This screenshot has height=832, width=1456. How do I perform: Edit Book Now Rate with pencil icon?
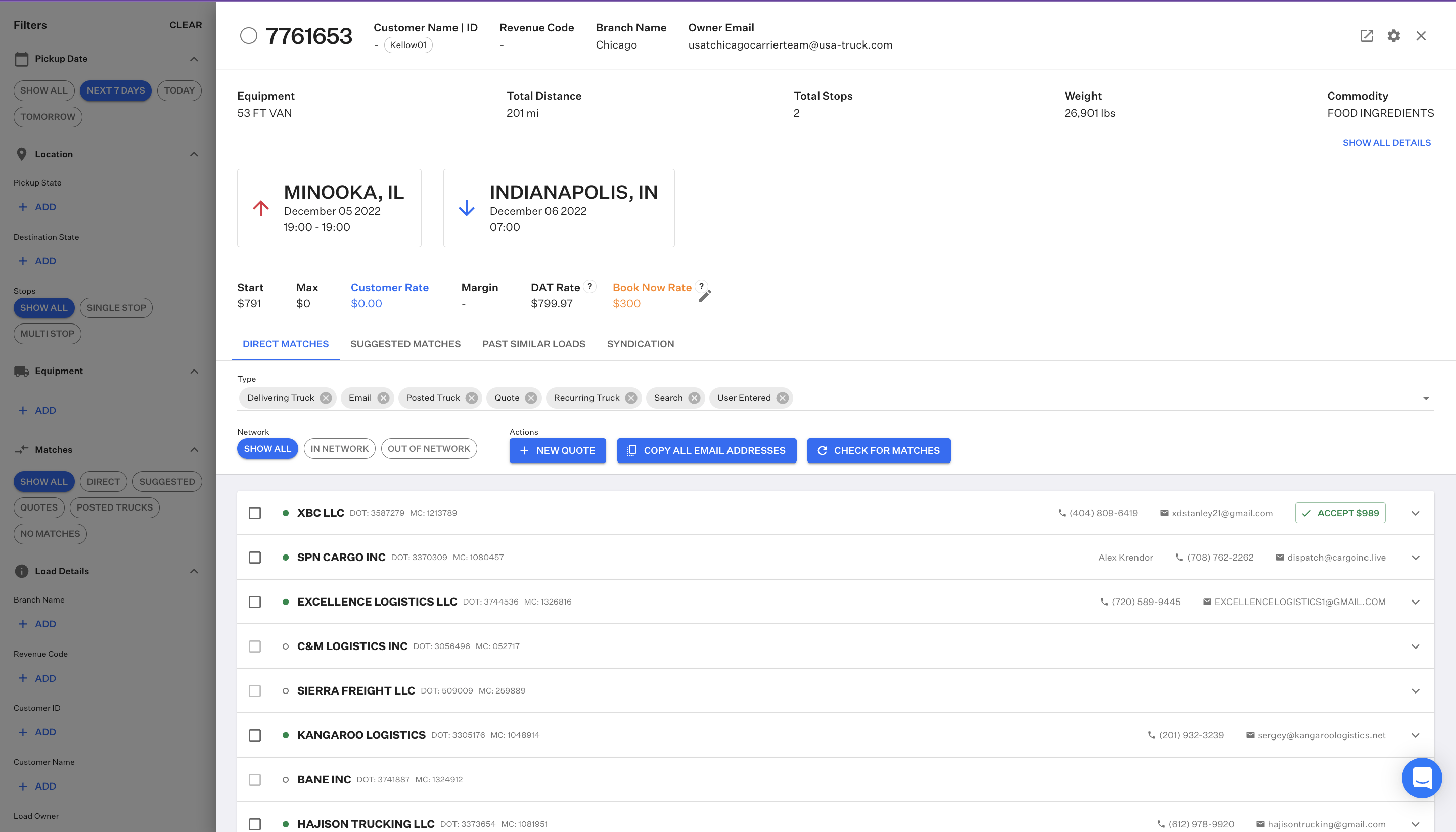tap(705, 295)
